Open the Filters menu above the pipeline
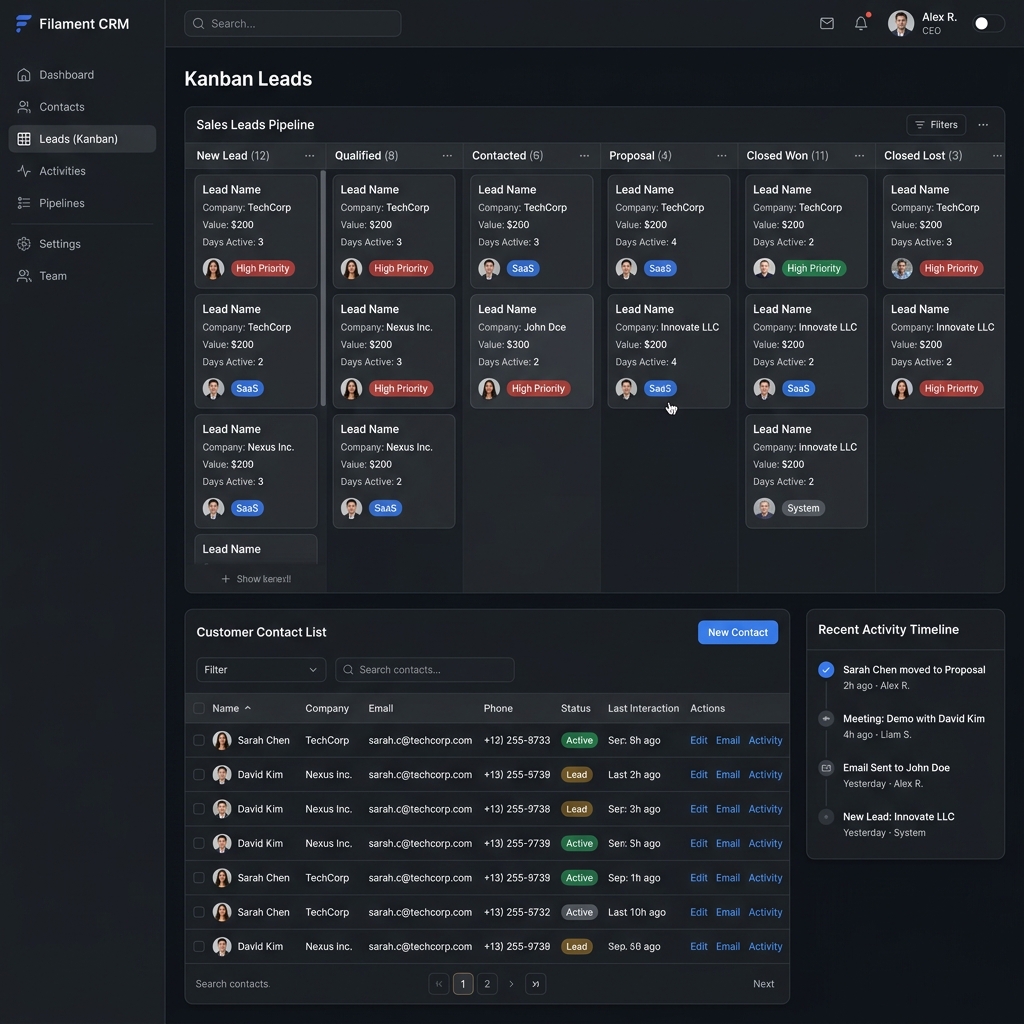This screenshot has height=1024, width=1024. pyautogui.click(x=936, y=124)
